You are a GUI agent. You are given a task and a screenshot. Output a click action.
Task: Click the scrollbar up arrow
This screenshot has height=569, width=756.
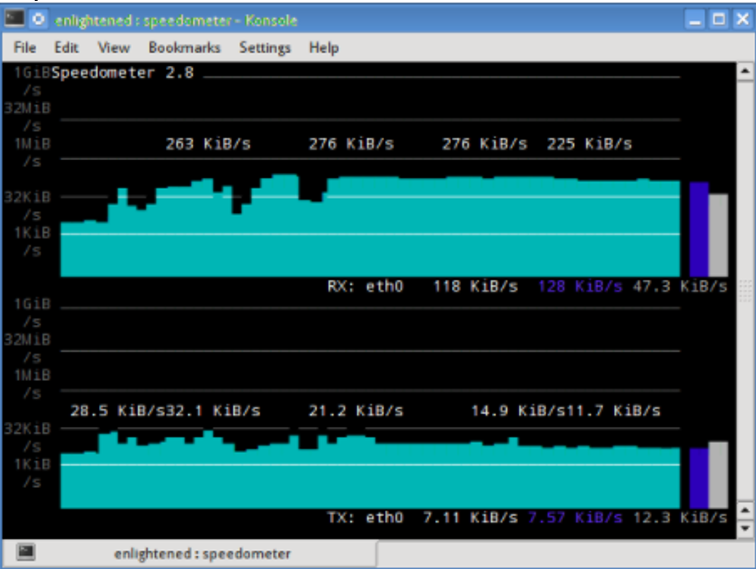point(744,72)
